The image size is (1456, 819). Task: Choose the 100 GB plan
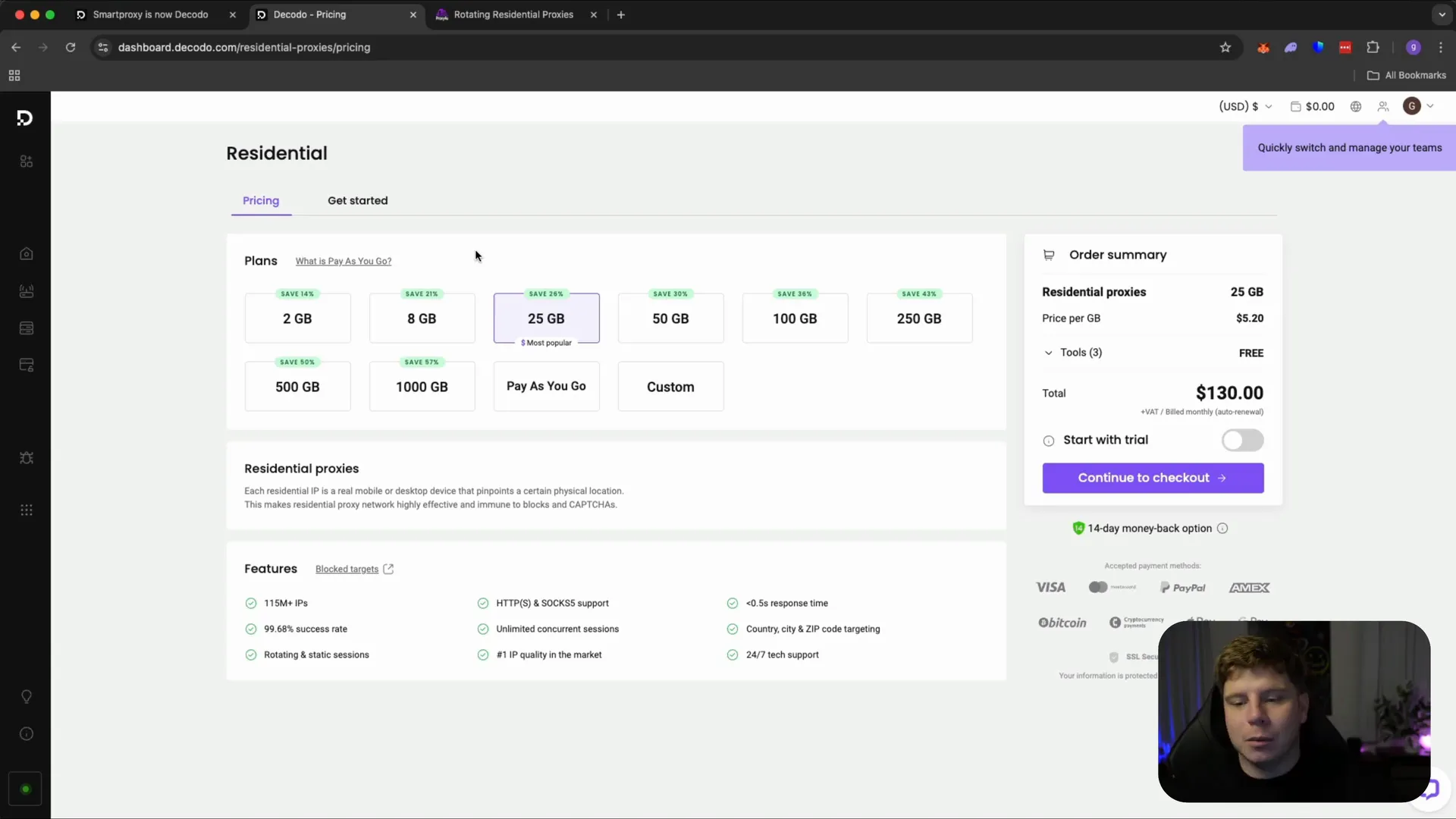tap(795, 318)
